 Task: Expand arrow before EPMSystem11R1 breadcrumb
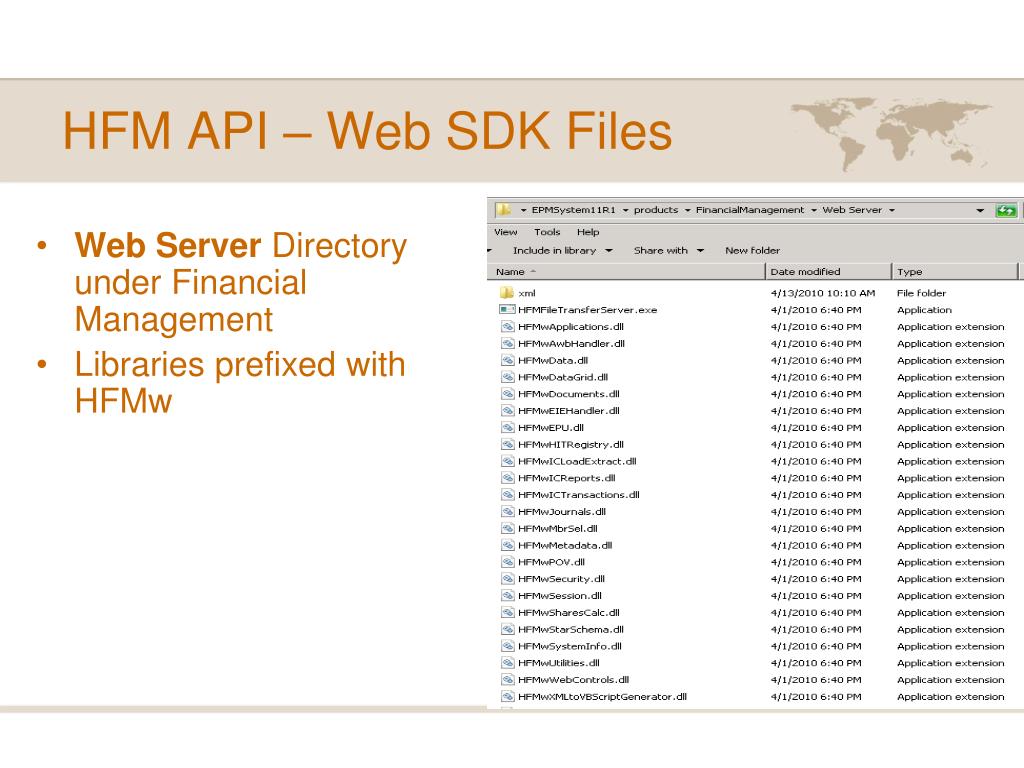click(523, 210)
